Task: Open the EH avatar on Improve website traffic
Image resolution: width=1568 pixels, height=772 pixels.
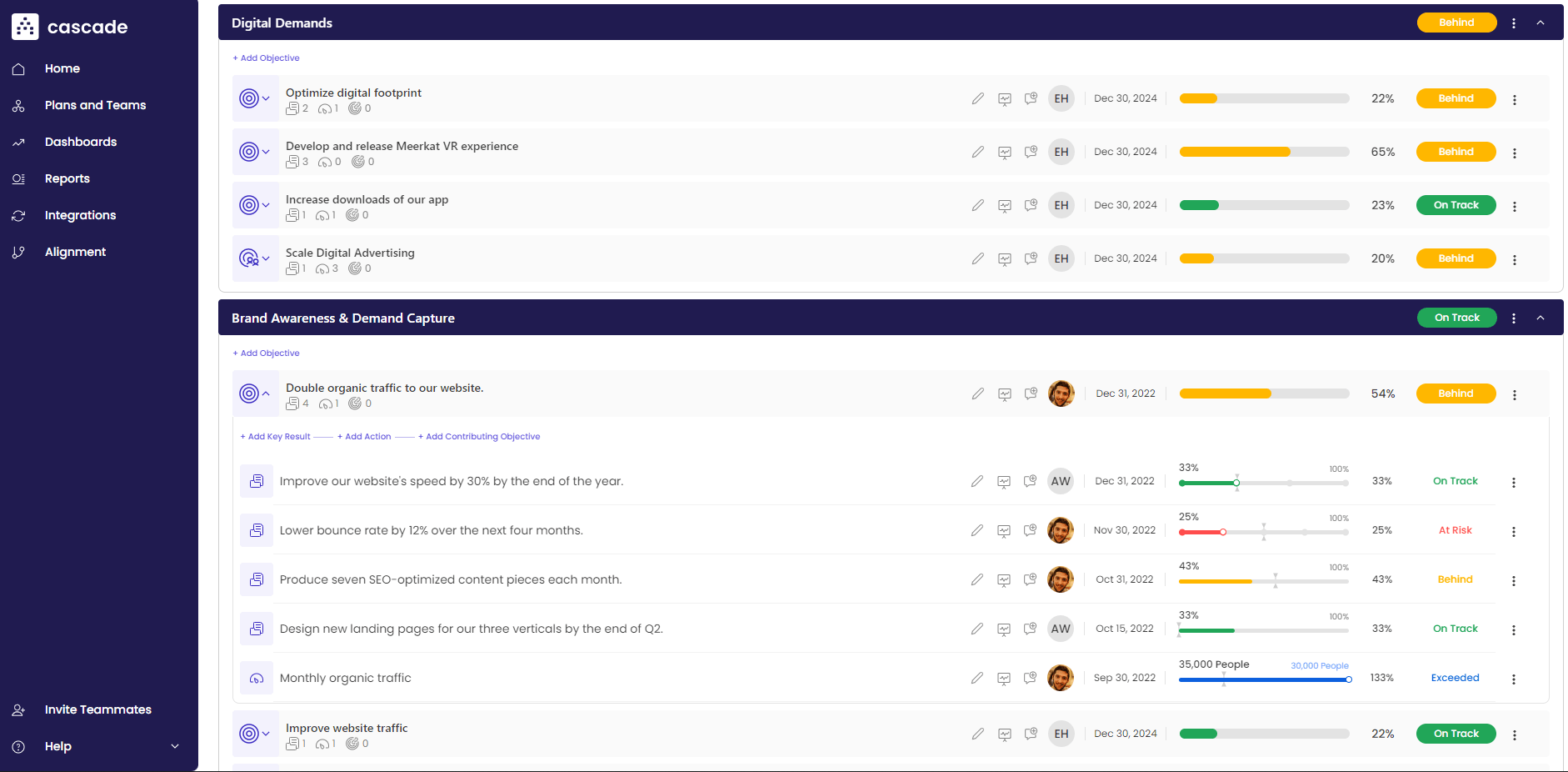Action: coord(1061,734)
